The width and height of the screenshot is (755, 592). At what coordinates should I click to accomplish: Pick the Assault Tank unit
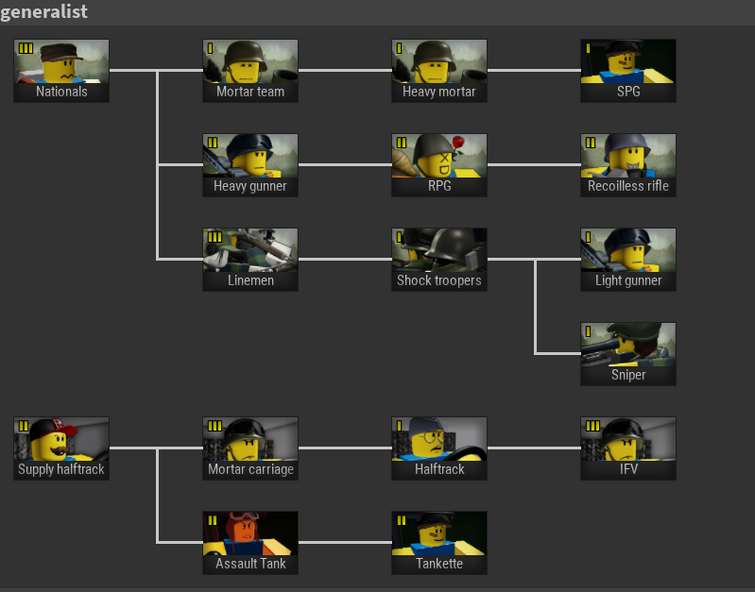click(x=250, y=543)
